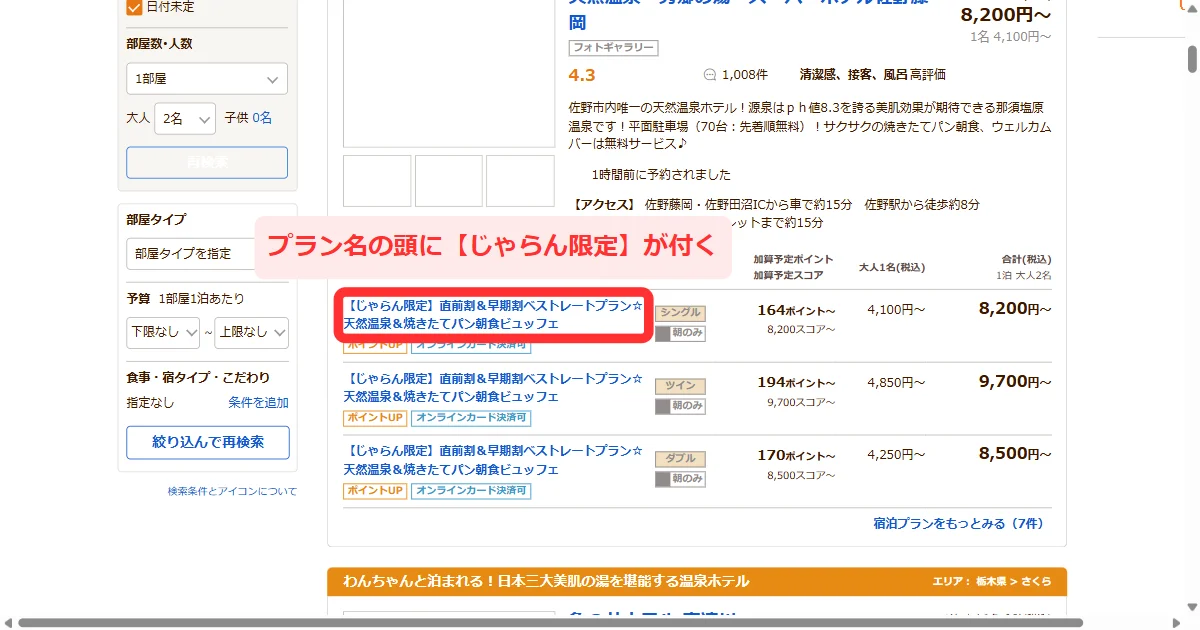
Task: Open 検索条件とアイコンについて link
Action: click(232, 491)
